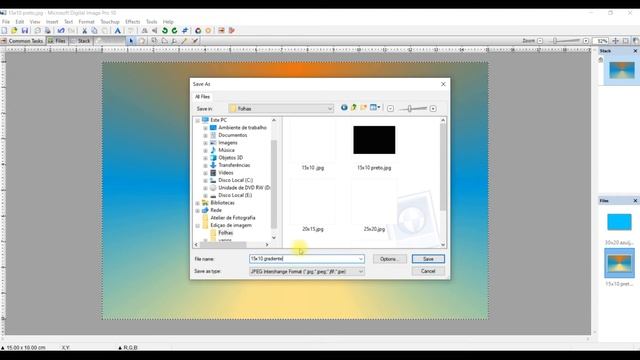The image size is (640, 360).
Task: Click green rotate counterclockwise icon
Action: [165, 31]
